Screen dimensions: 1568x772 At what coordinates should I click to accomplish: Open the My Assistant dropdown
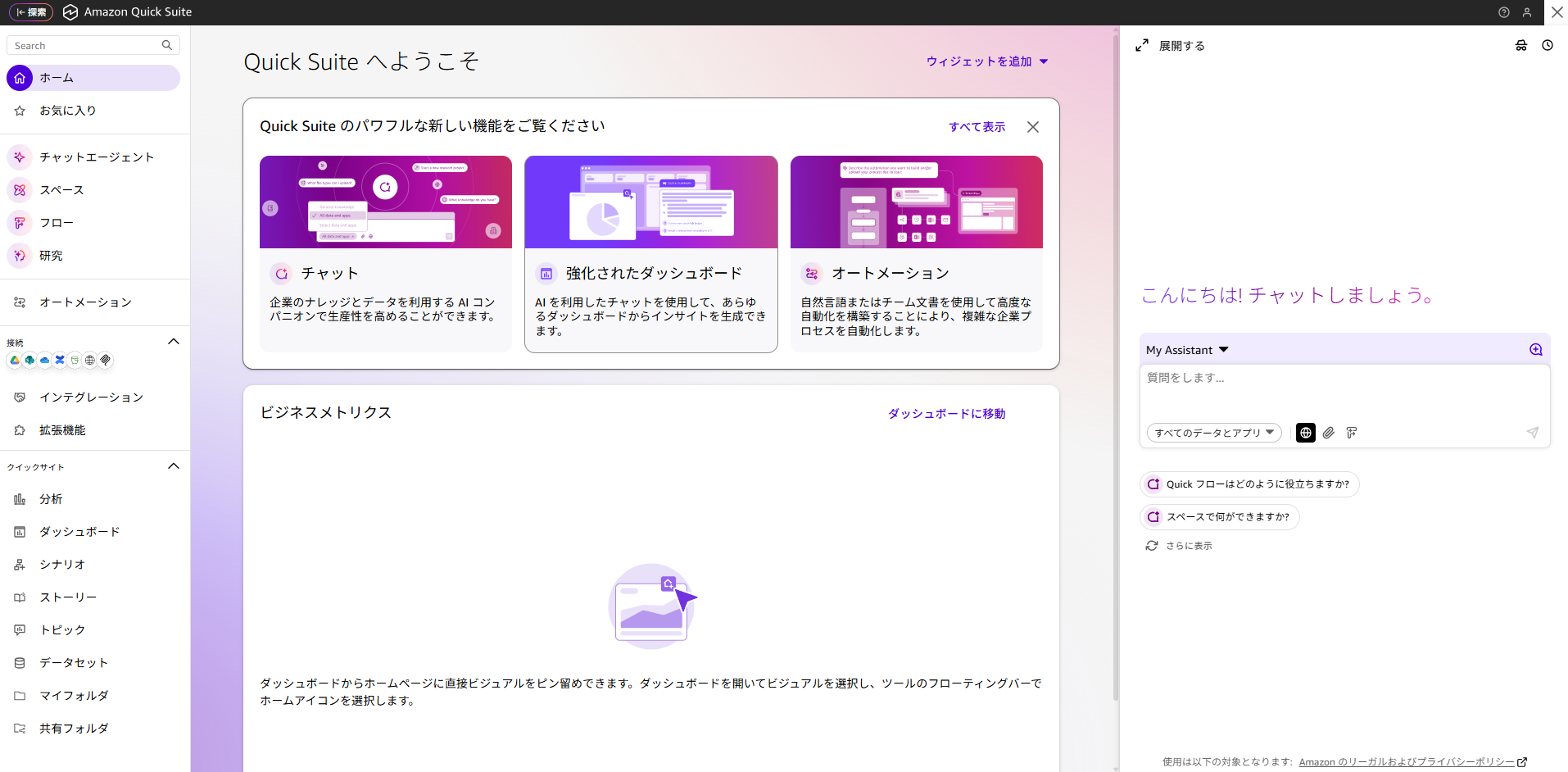click(x=1186, y=349)
